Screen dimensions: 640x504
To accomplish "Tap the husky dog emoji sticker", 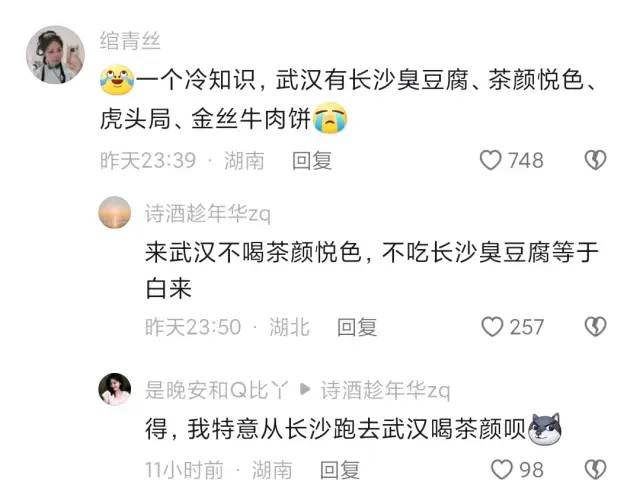I will [x=544, y=429].
